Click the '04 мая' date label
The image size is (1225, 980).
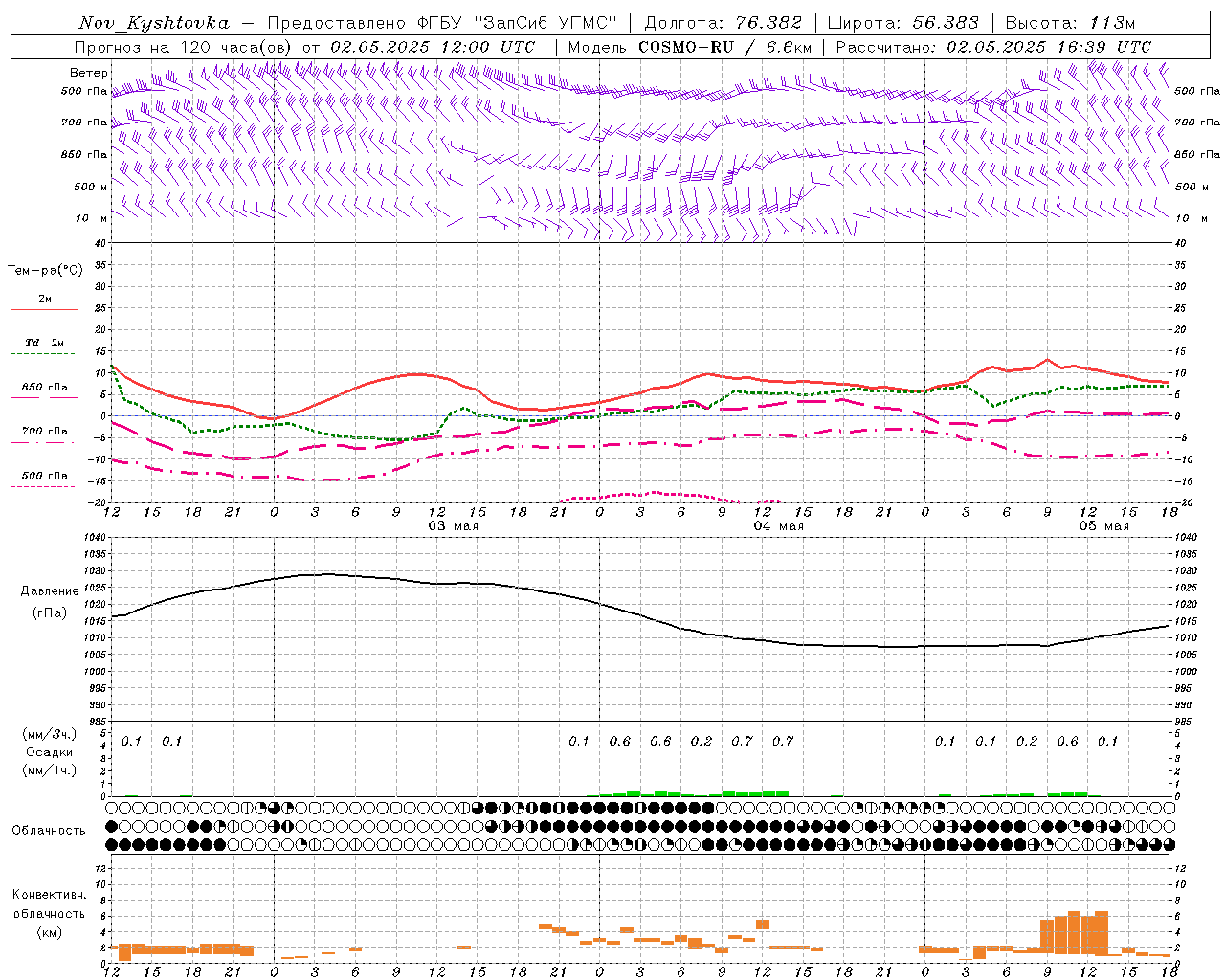(778, 526)
